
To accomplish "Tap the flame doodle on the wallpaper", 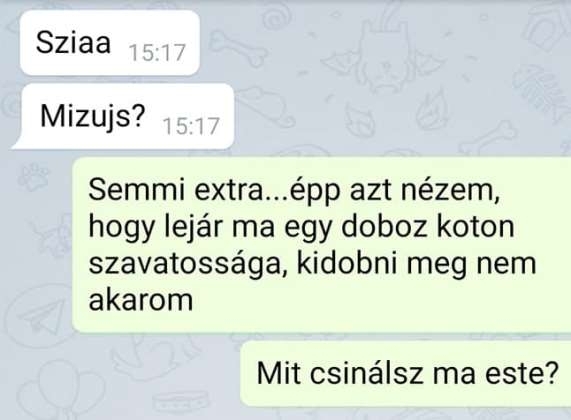I will point(432,110).
